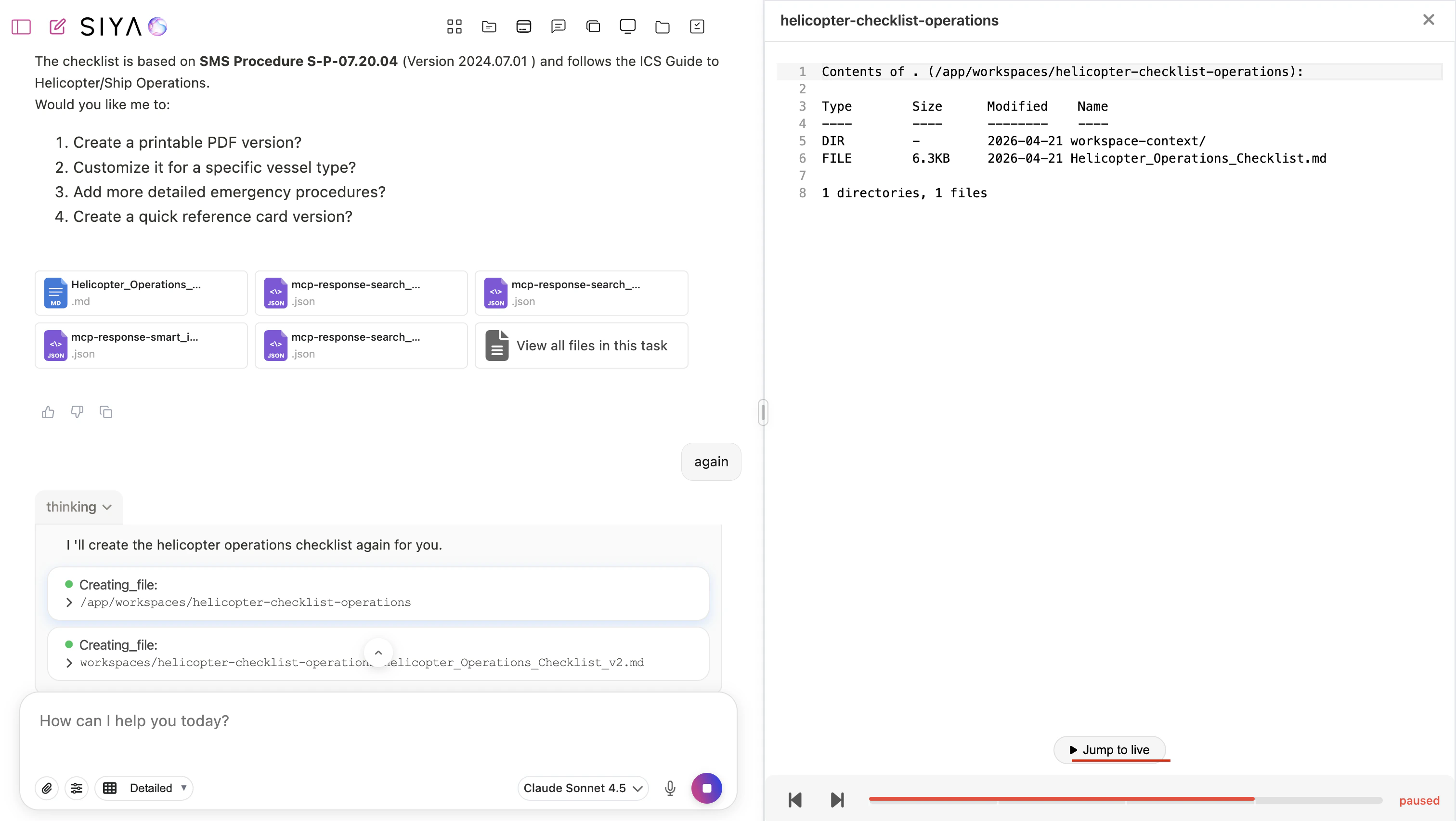Open the Helicopter_Operations .md file card
Screen dimensions: 1456x821
point(141,293)
